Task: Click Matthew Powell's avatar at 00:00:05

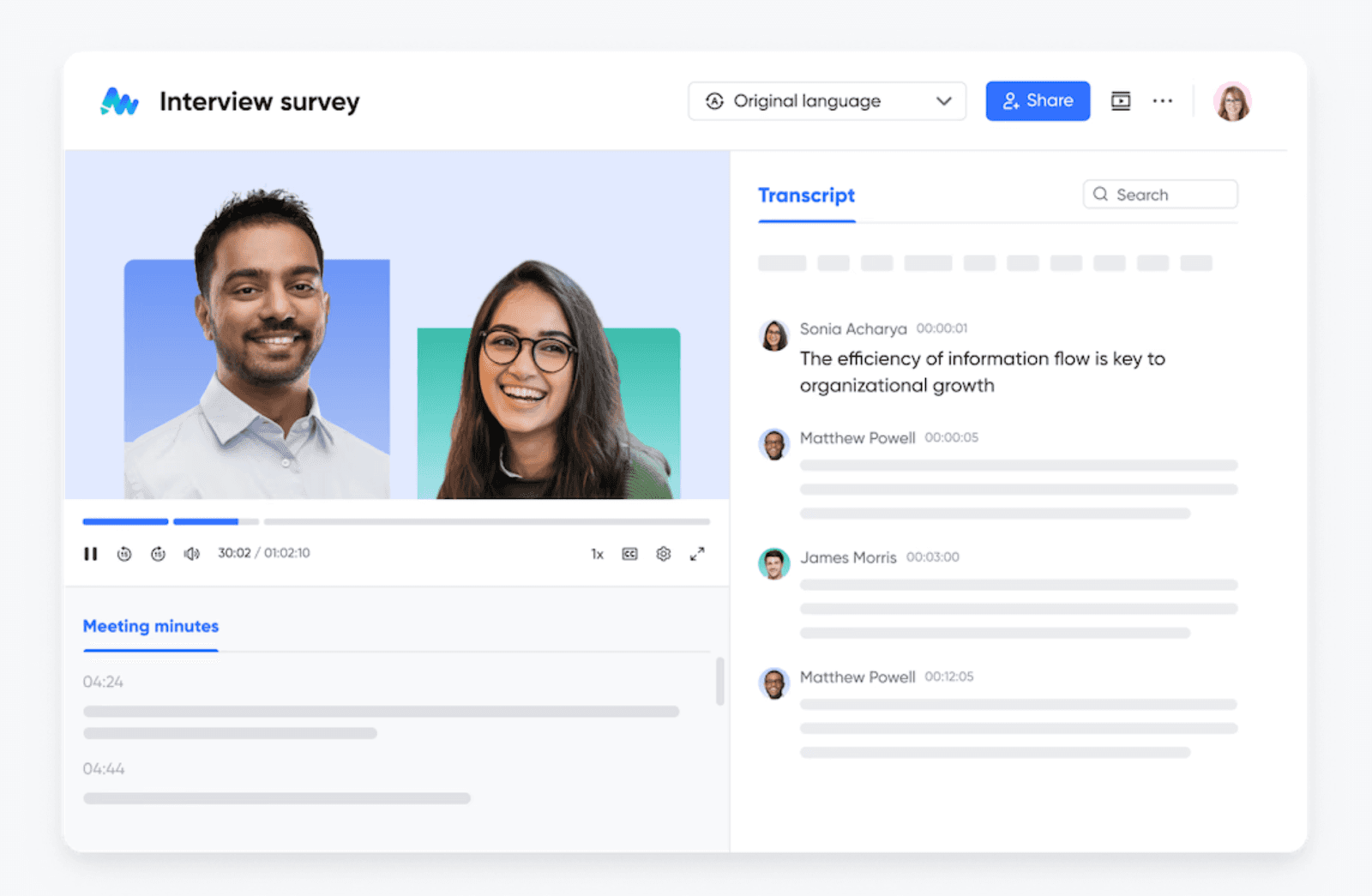Action: 774,444
